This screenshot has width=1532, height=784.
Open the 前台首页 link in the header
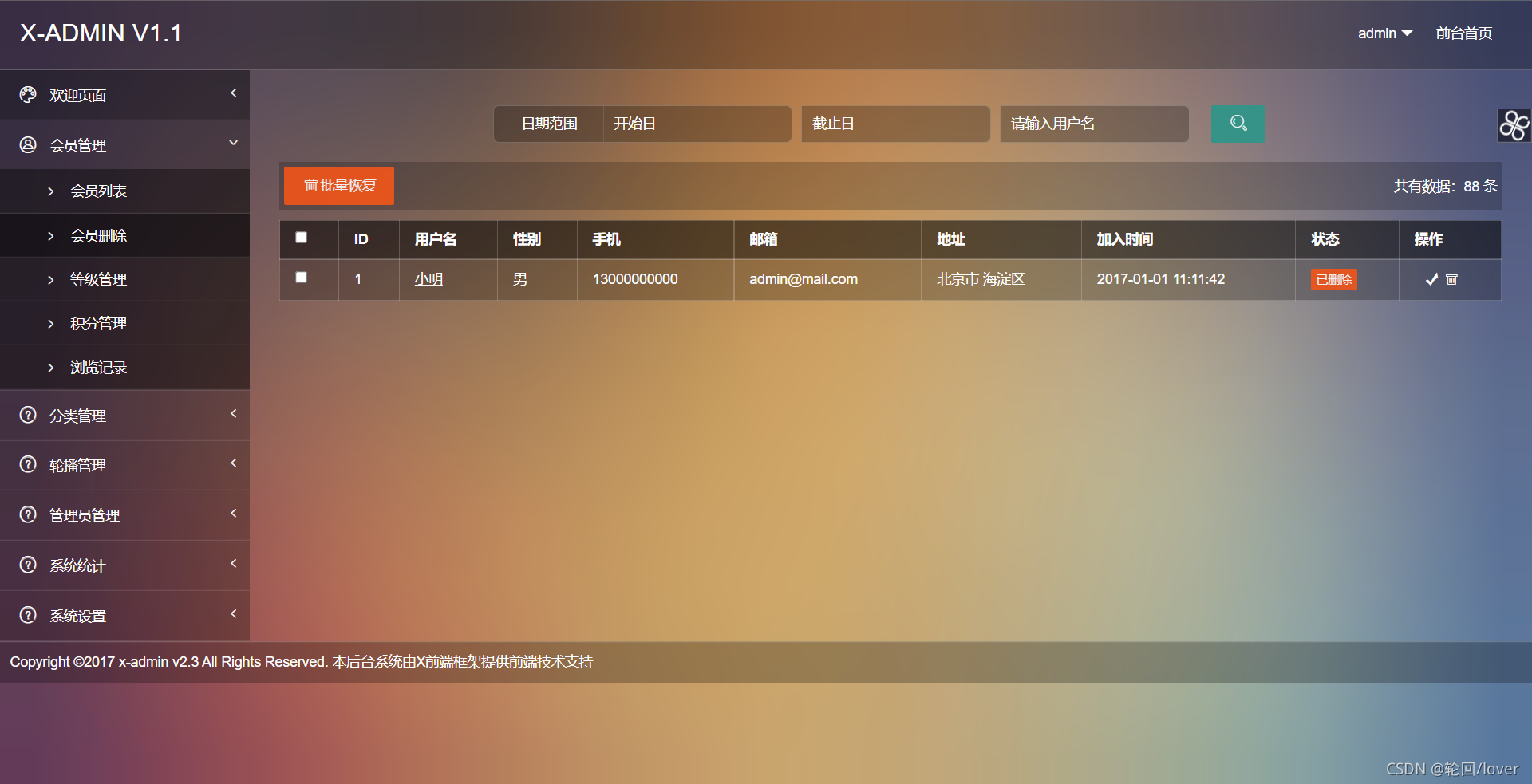1464,33
